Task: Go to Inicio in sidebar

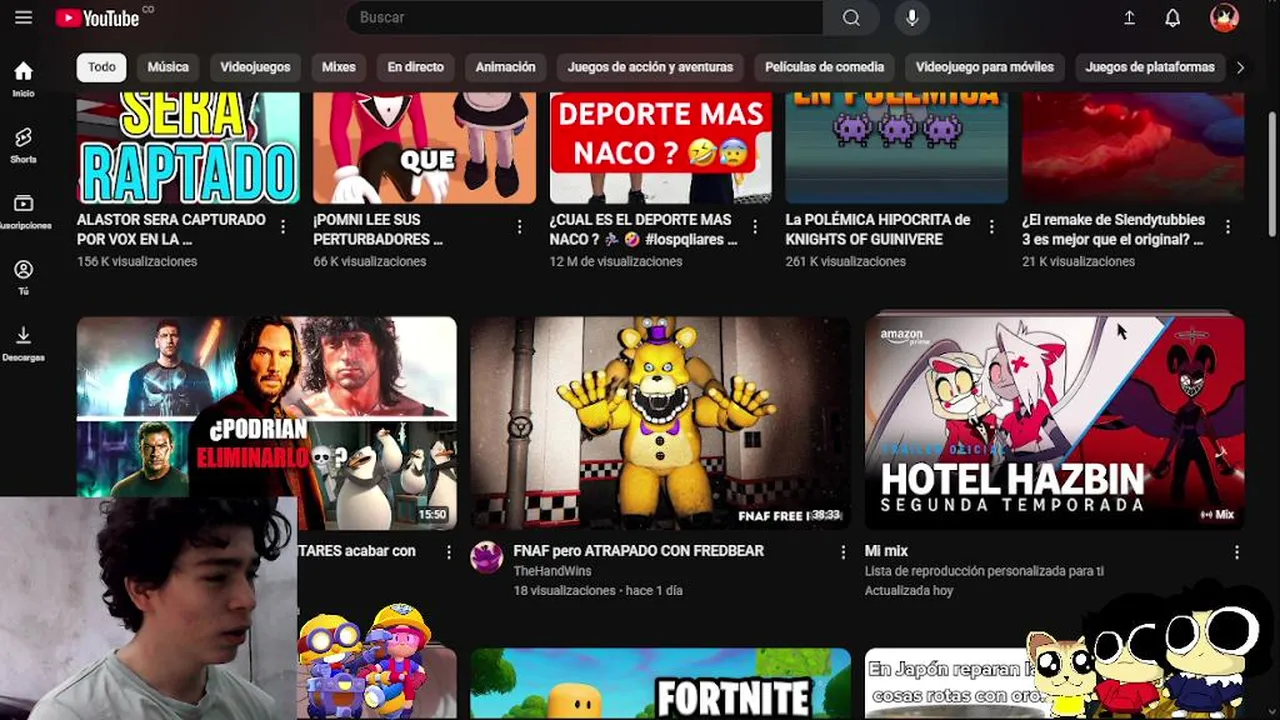Action: [x=24, y=79]
